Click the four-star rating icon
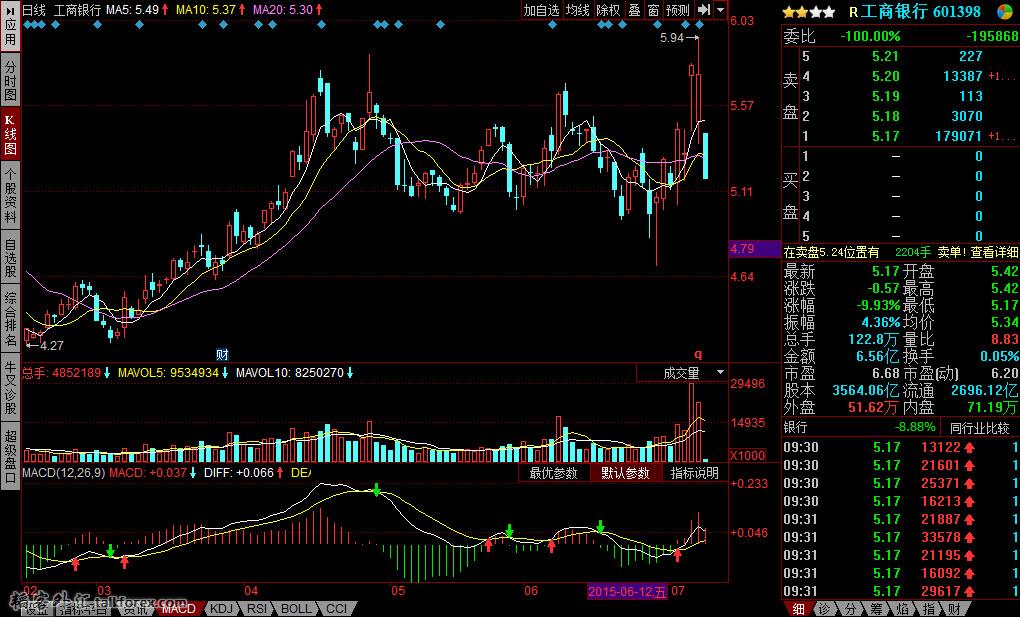 pyautogui.click(x=809, y=12)
